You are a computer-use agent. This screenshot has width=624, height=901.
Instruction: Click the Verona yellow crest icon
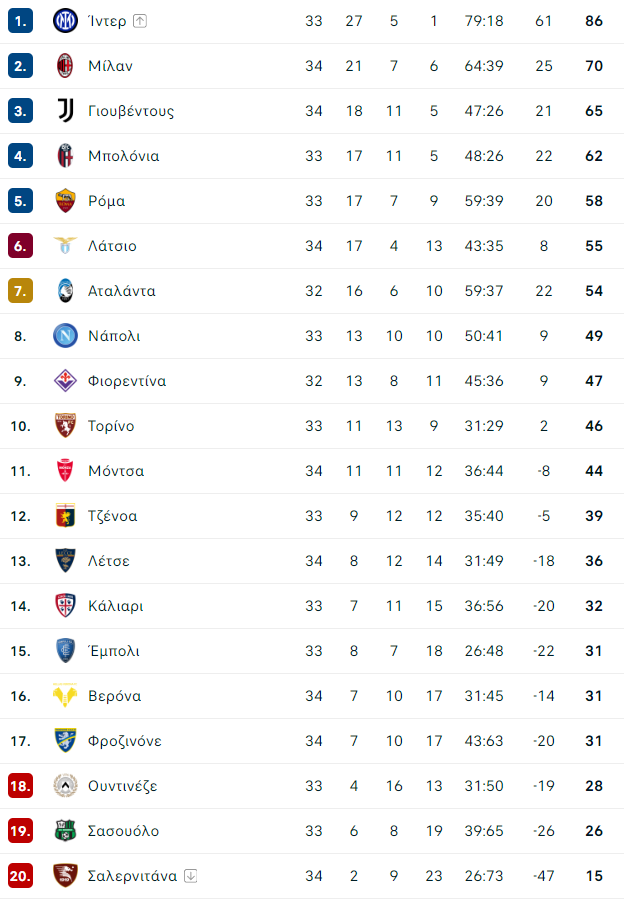[x=66, y=696]
